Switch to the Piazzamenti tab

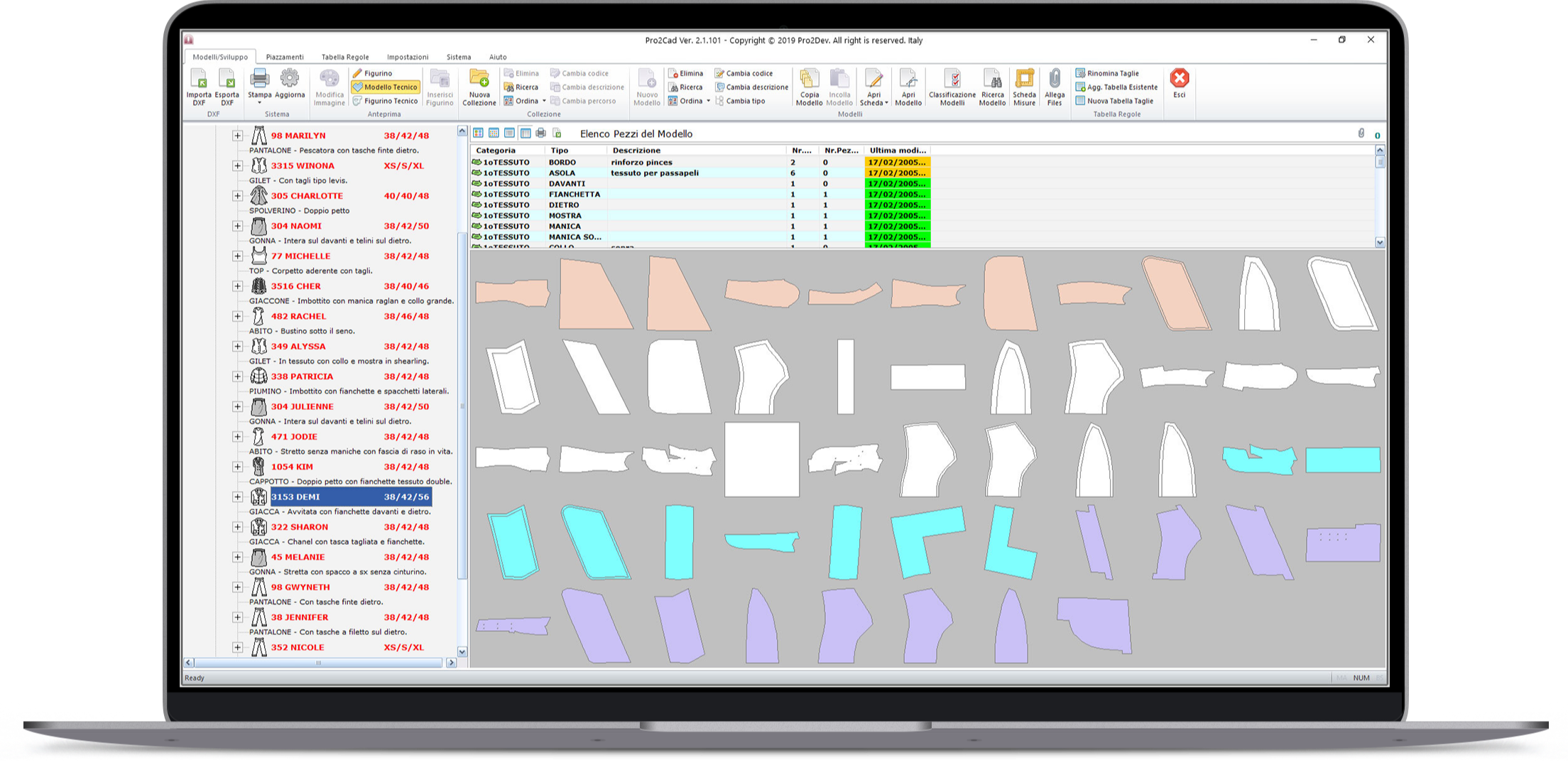285,57
